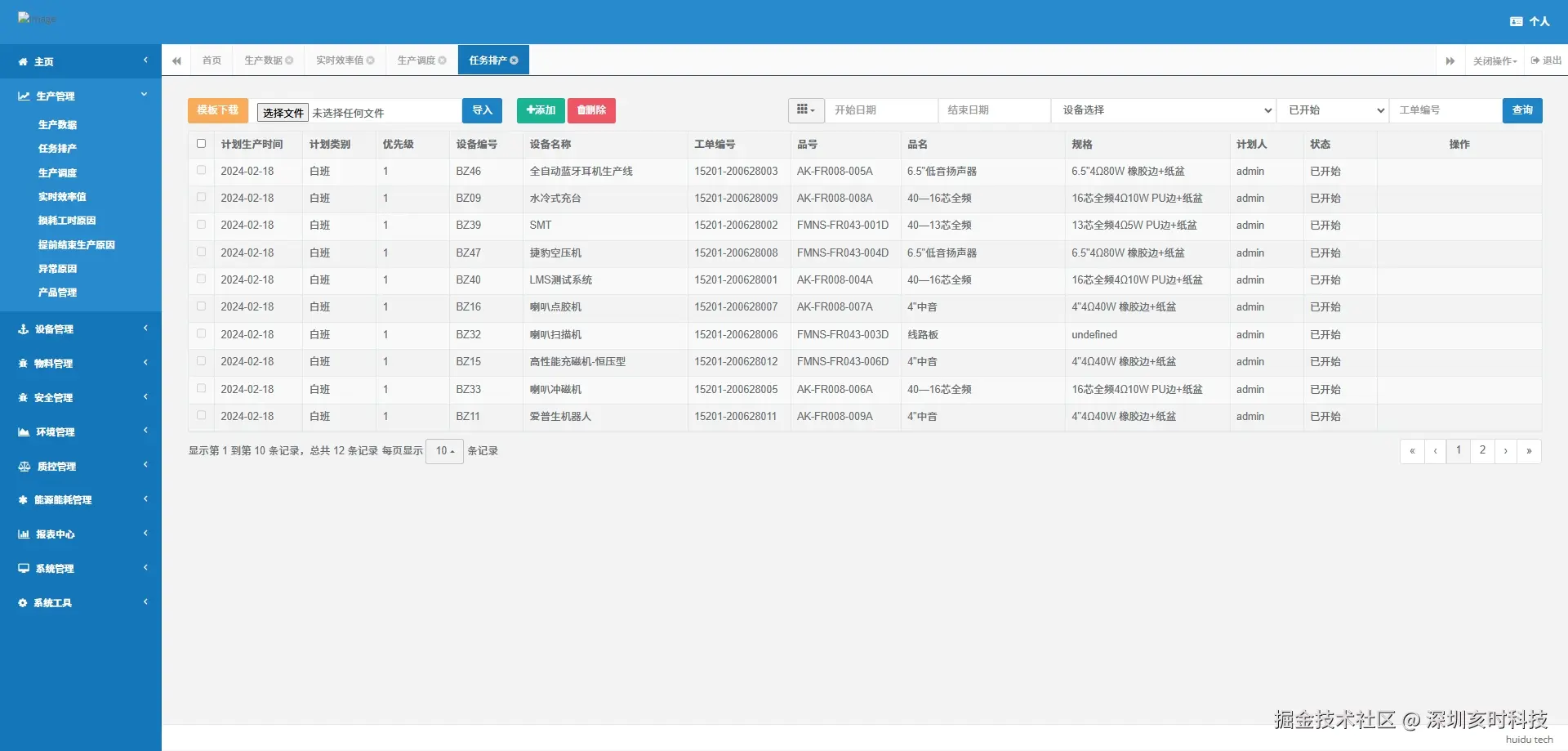Open 异常原因 in the sidebar
Image resolution: width=1568 pixels, height=751 pixels.
57,269
